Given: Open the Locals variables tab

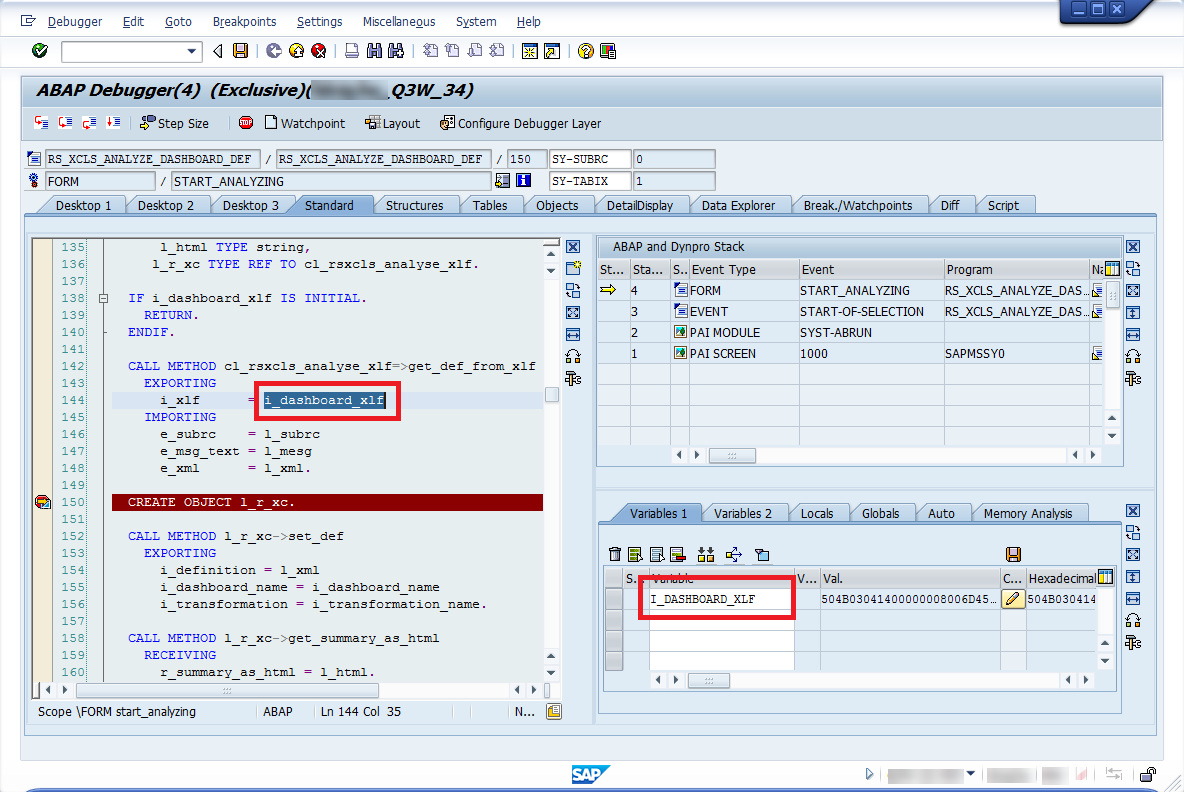Looking at the screenshot, I should [x=817, y=513].
